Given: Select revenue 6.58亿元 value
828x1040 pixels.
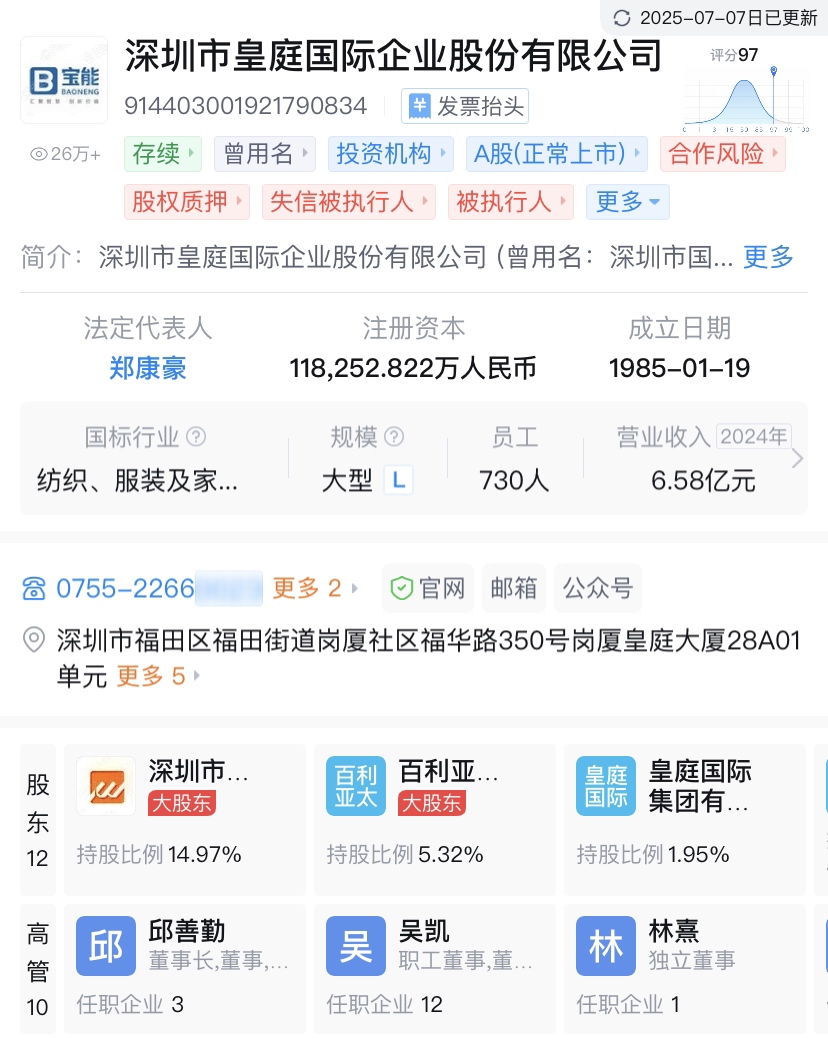Looking at the screenshot, I should 703,480.
